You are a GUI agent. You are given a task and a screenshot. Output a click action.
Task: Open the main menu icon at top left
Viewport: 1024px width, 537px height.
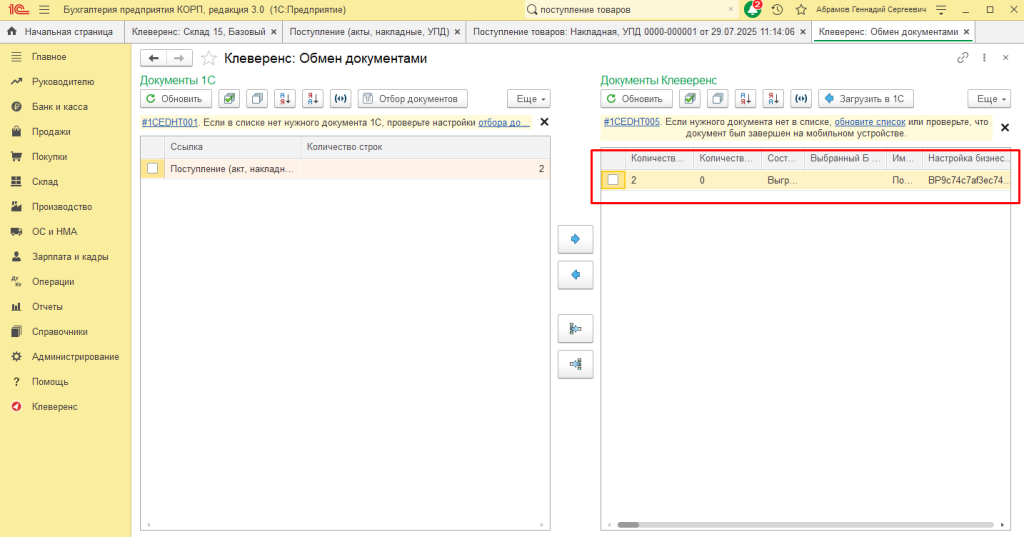39,9
